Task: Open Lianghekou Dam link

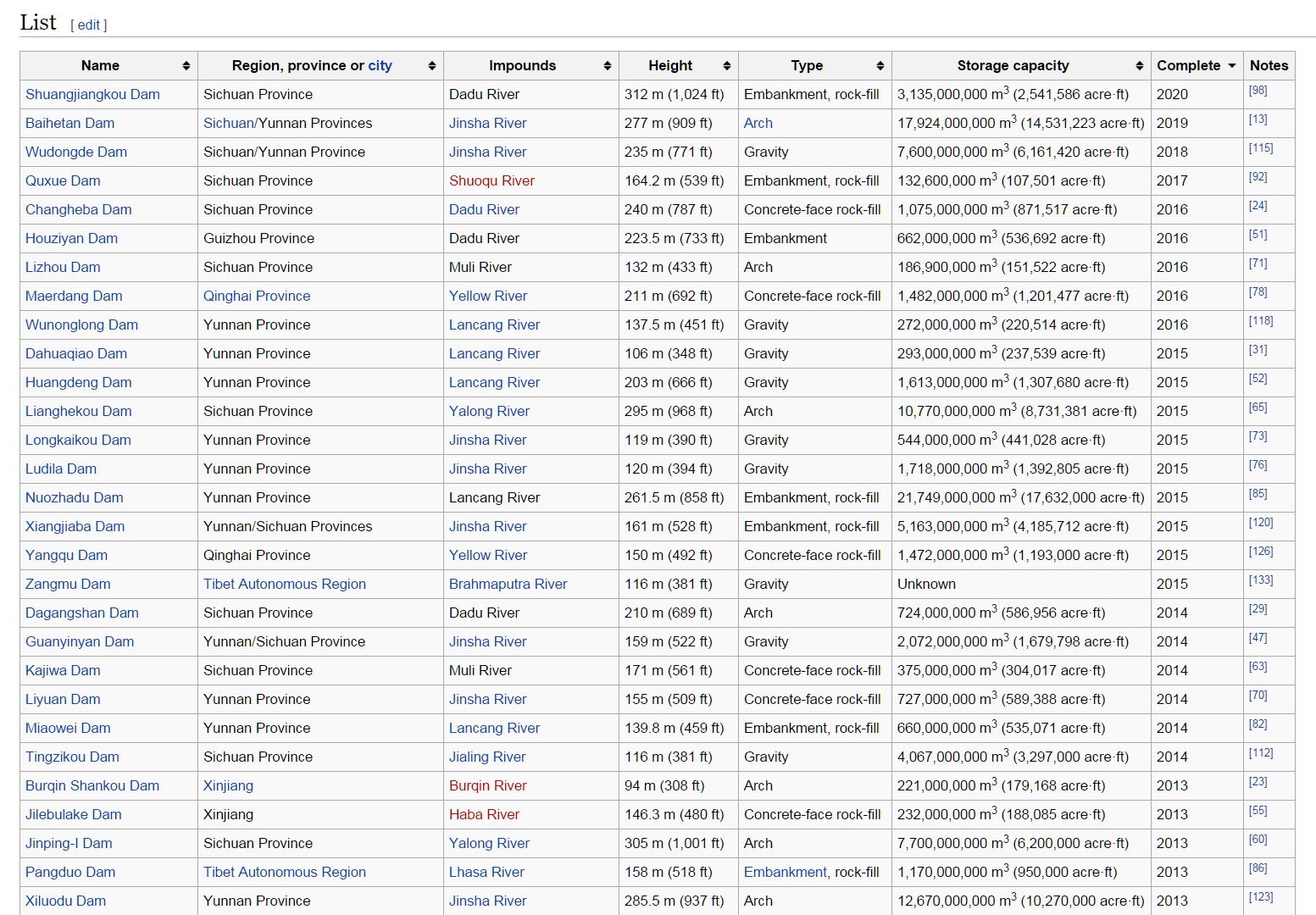Action: pos(79,412)
